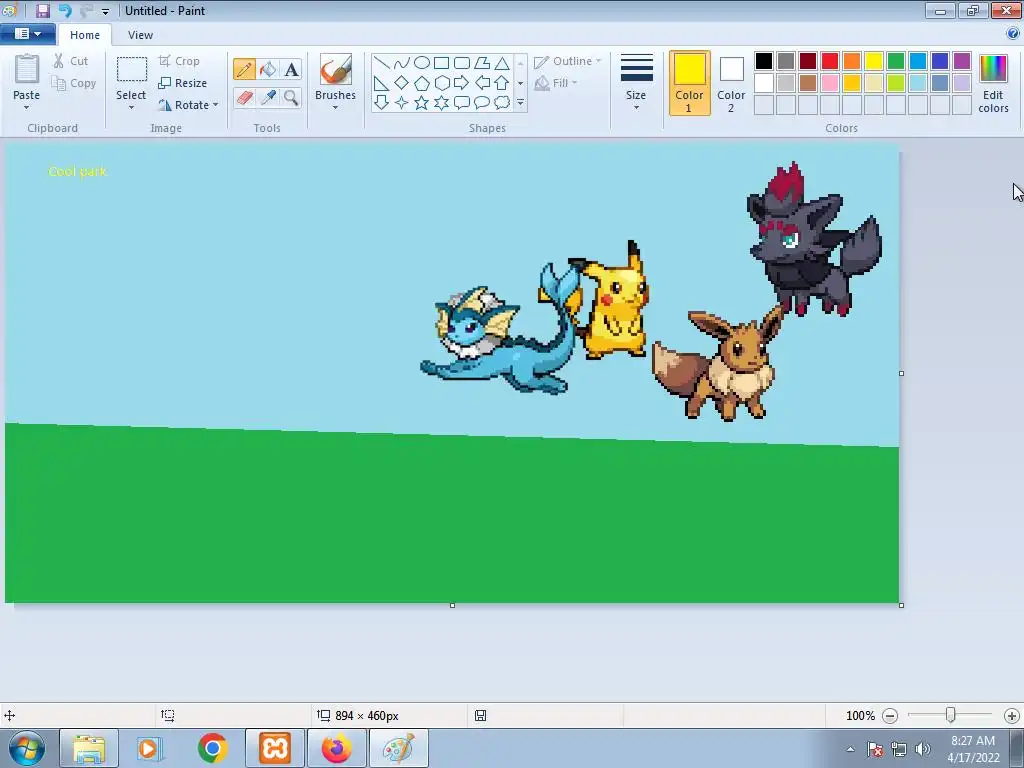Choose the Right triangle shape

(382, 83)
